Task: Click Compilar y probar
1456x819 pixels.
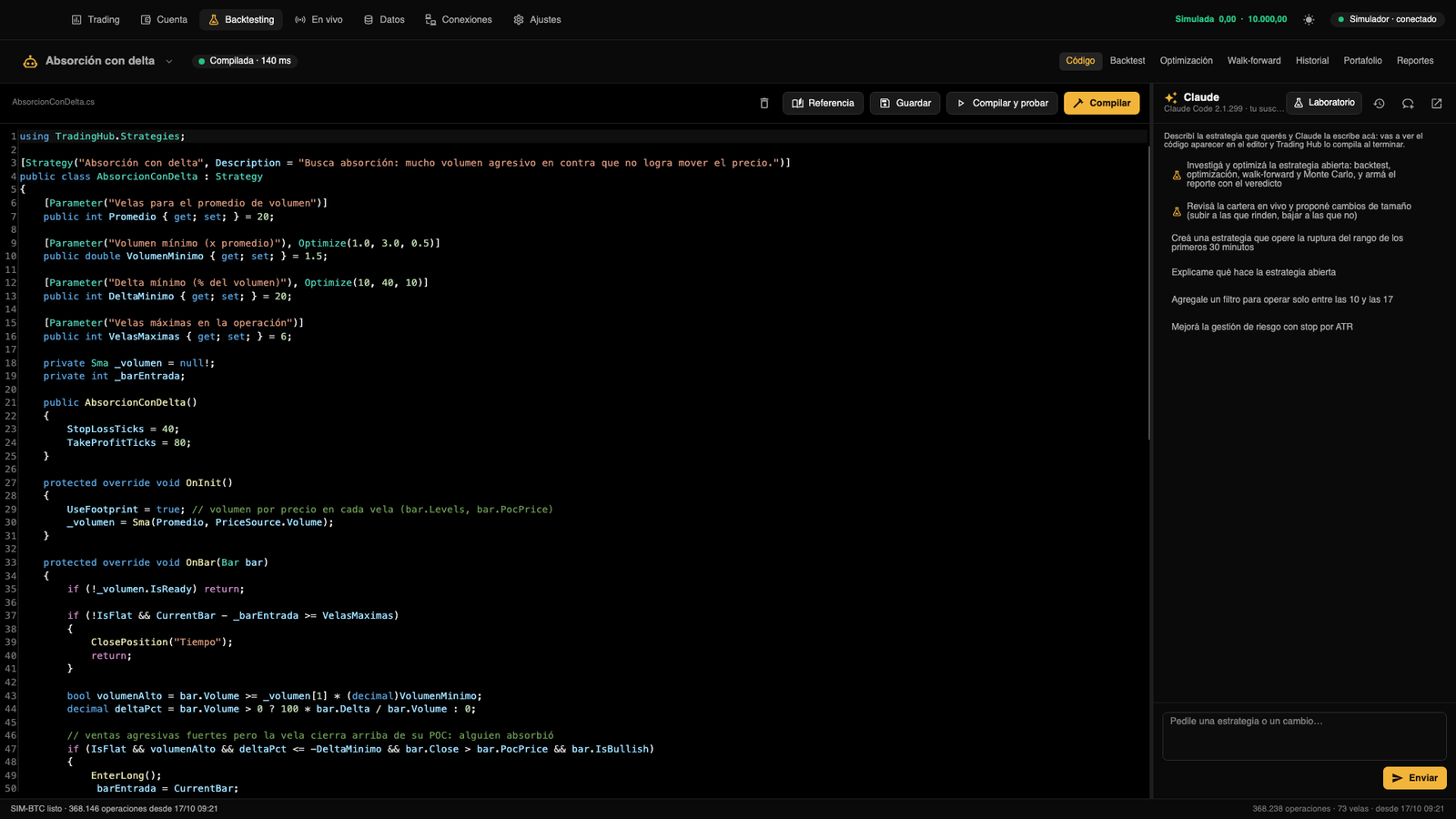Action: [1002, 103]
